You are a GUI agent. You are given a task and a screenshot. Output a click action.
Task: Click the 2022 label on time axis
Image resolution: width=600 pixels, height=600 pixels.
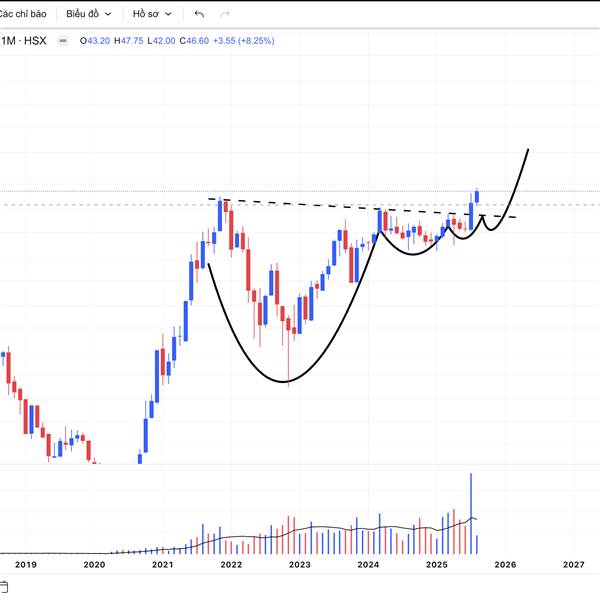(231, 564)
